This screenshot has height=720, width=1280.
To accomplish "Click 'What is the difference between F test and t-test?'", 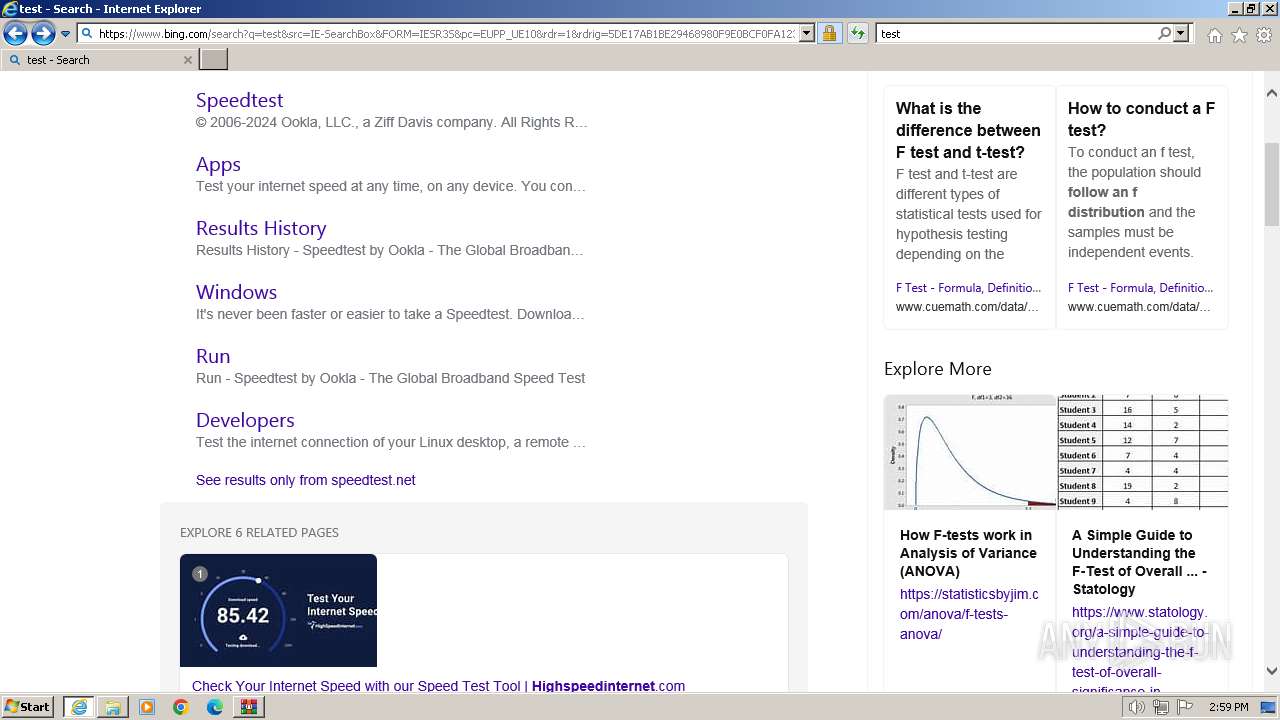I will click(968, 130).
